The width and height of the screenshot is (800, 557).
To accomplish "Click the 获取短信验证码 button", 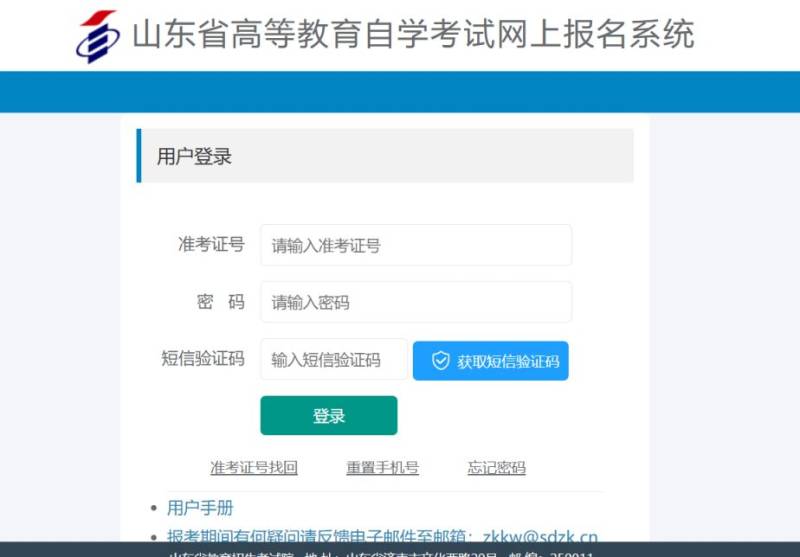I will tap(490, 361).
